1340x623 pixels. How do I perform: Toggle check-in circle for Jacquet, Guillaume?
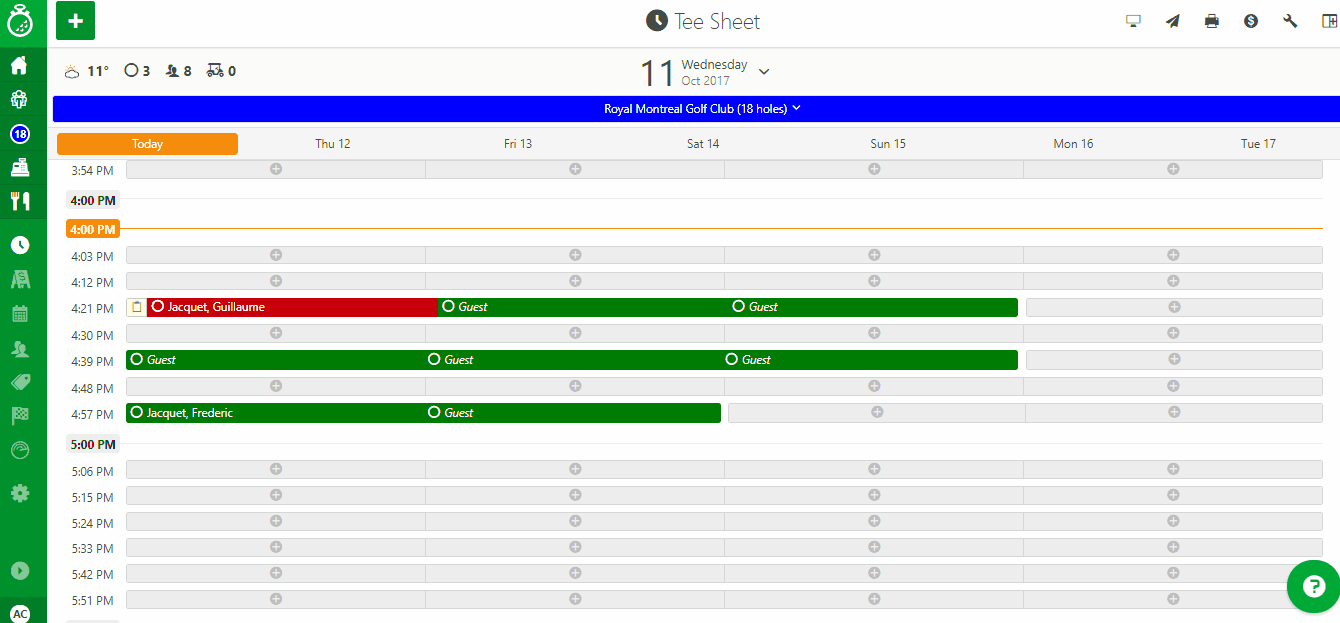[x=158, y=307]
